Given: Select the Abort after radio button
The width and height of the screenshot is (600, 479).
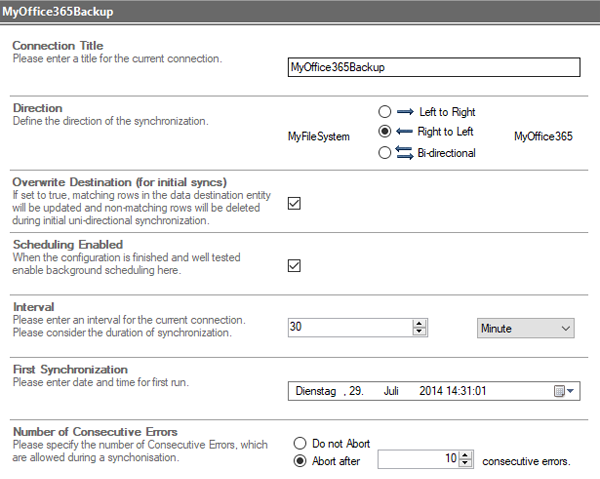Looking at the screenshot, I should (299, 460).
